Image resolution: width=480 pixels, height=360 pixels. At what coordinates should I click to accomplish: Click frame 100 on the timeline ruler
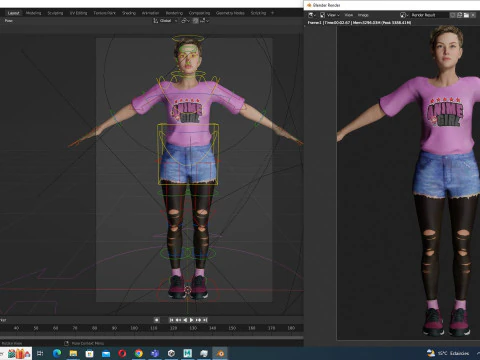(134, 328)
